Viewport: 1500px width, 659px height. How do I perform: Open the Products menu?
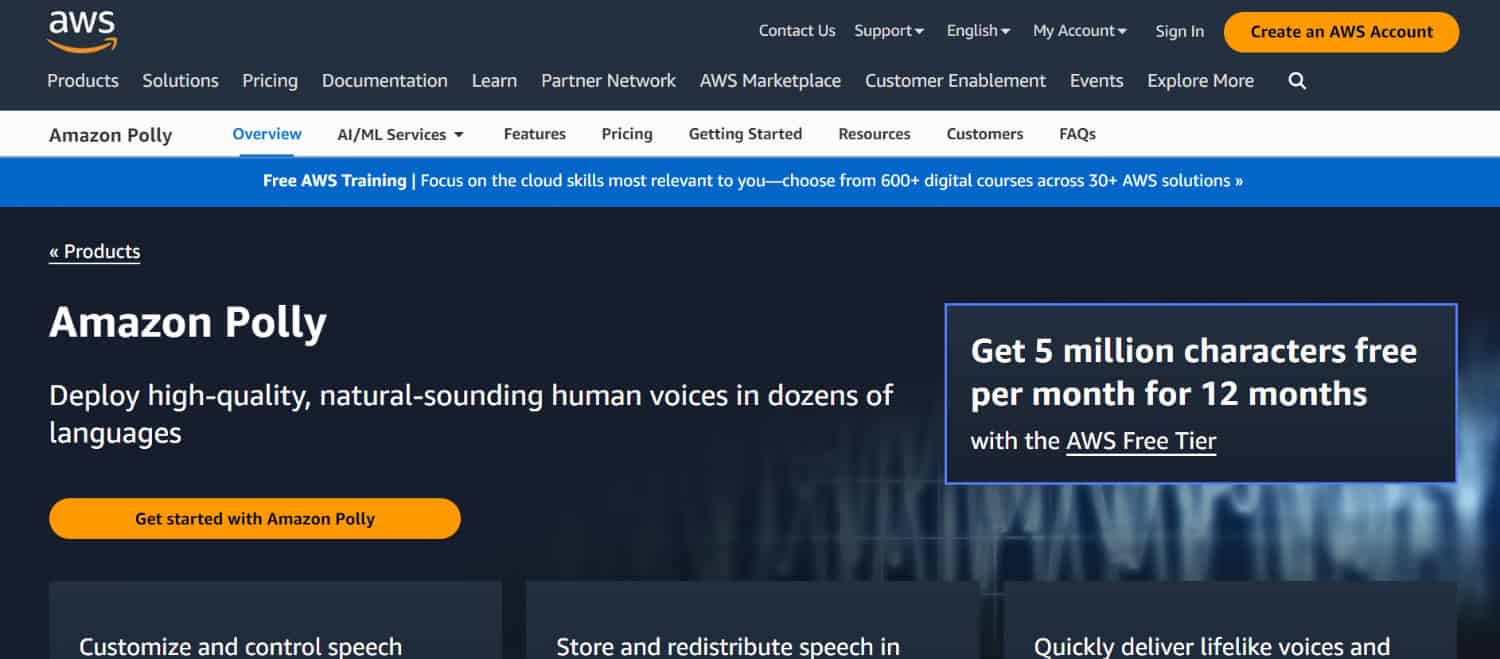pyautogui.click(x=83, y=81)
